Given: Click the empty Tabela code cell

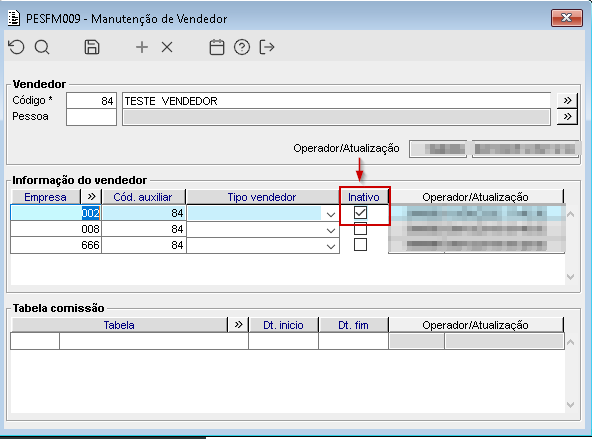Looking at the screenshot, I should point(35,341).
